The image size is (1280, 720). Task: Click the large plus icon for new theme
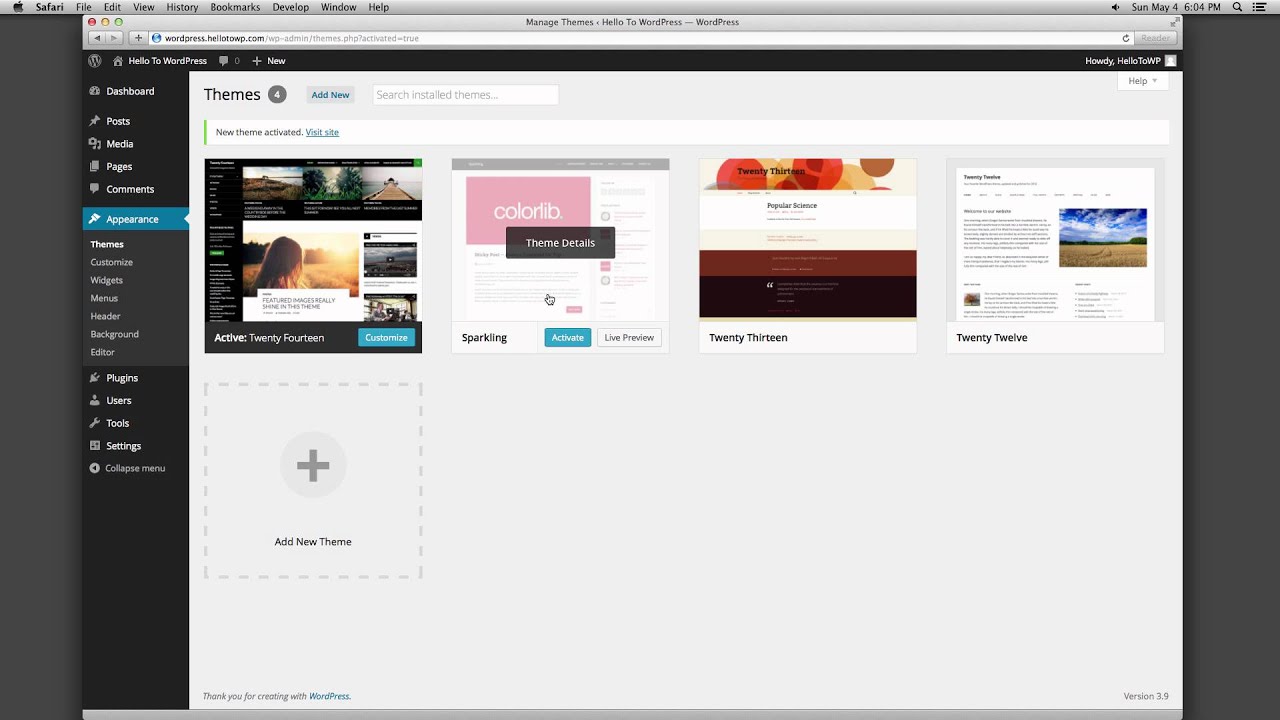click(x=313, y=465)
